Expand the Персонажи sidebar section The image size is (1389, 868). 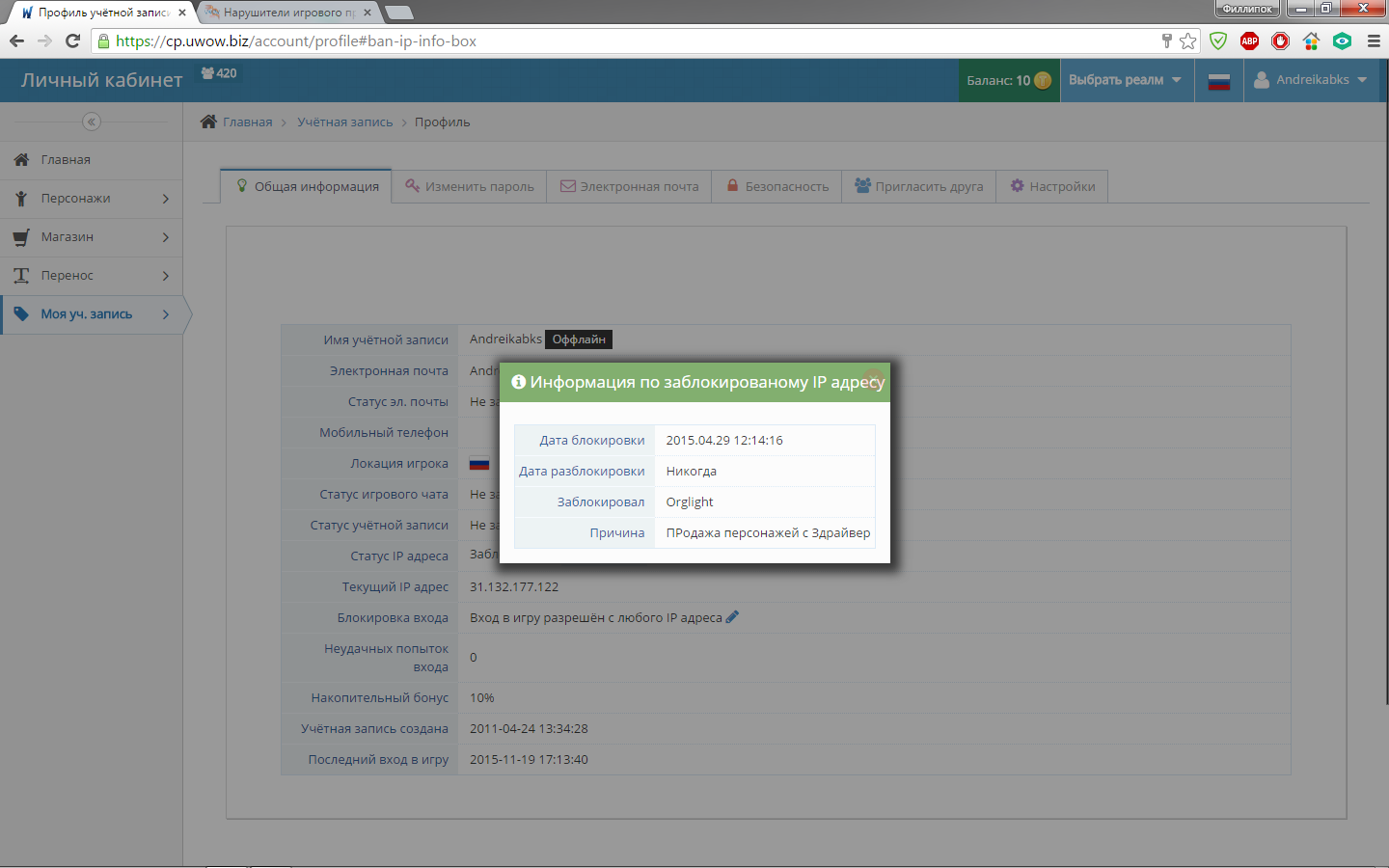click(92, 199)
